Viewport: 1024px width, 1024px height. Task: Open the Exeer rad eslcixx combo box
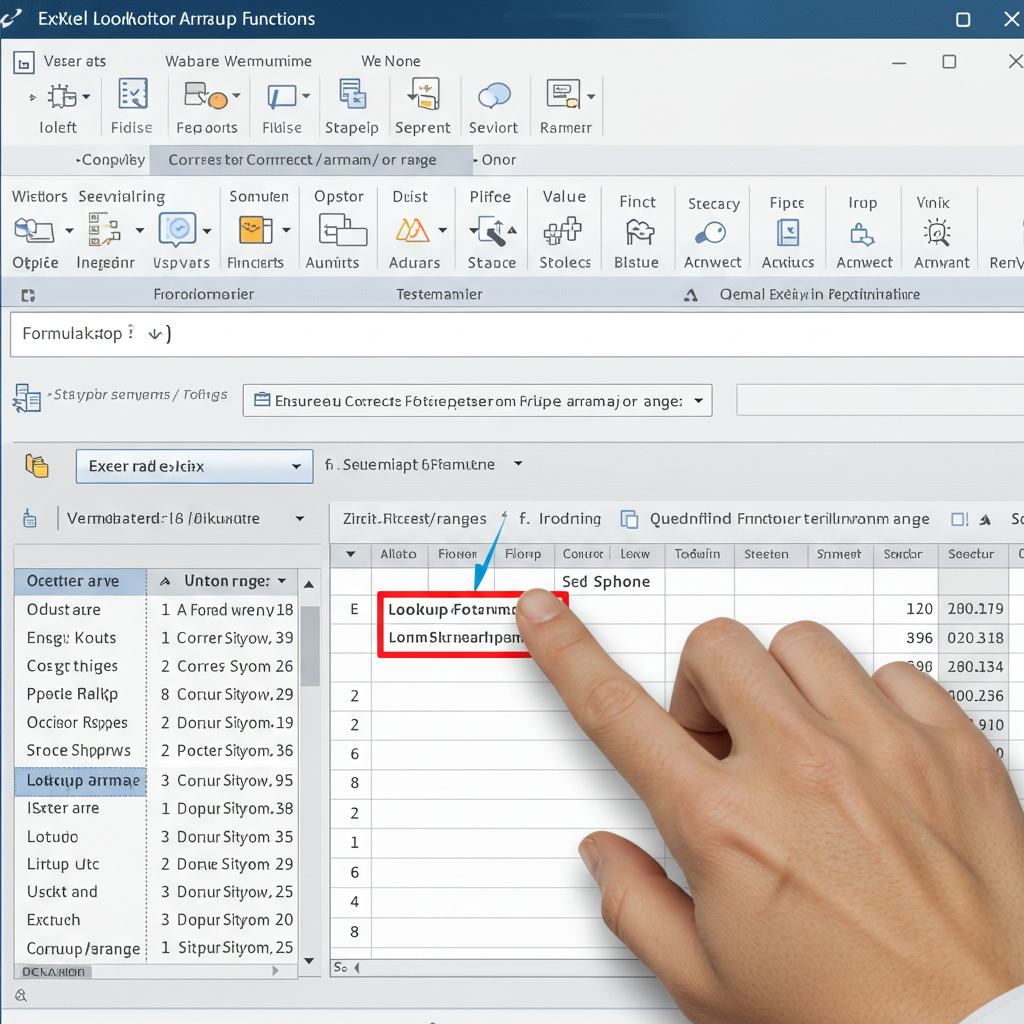click(194, 466)
